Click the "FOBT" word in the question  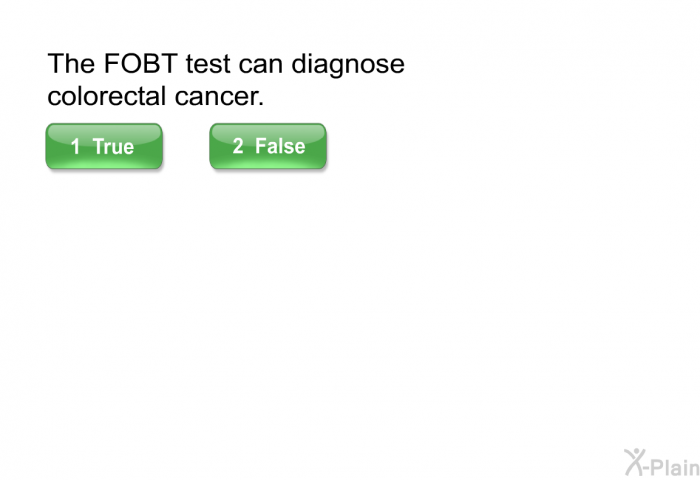click(x=141, y=63)
